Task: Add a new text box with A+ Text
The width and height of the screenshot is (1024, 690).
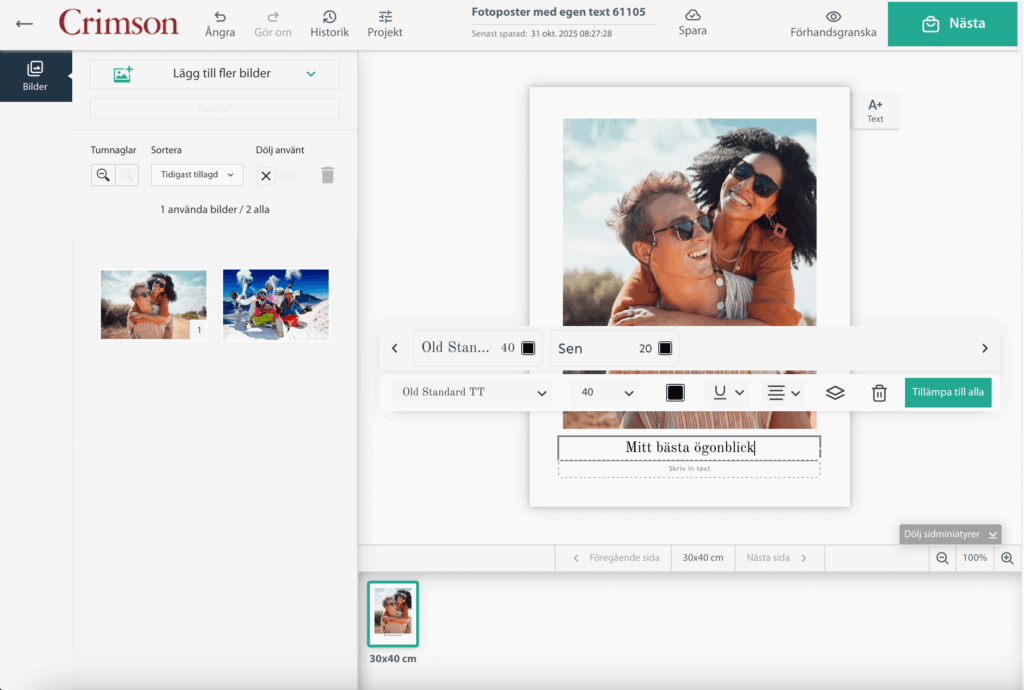Action: tap(875, 110)
